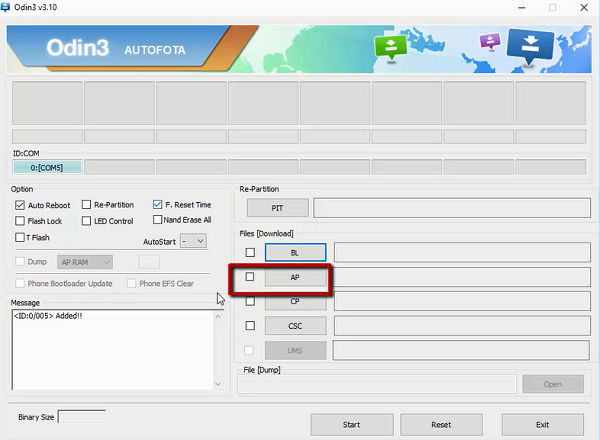Viewport: 600px width, 440px height.
Task: Click the CSC file button
Action: (x=295, y=326)
